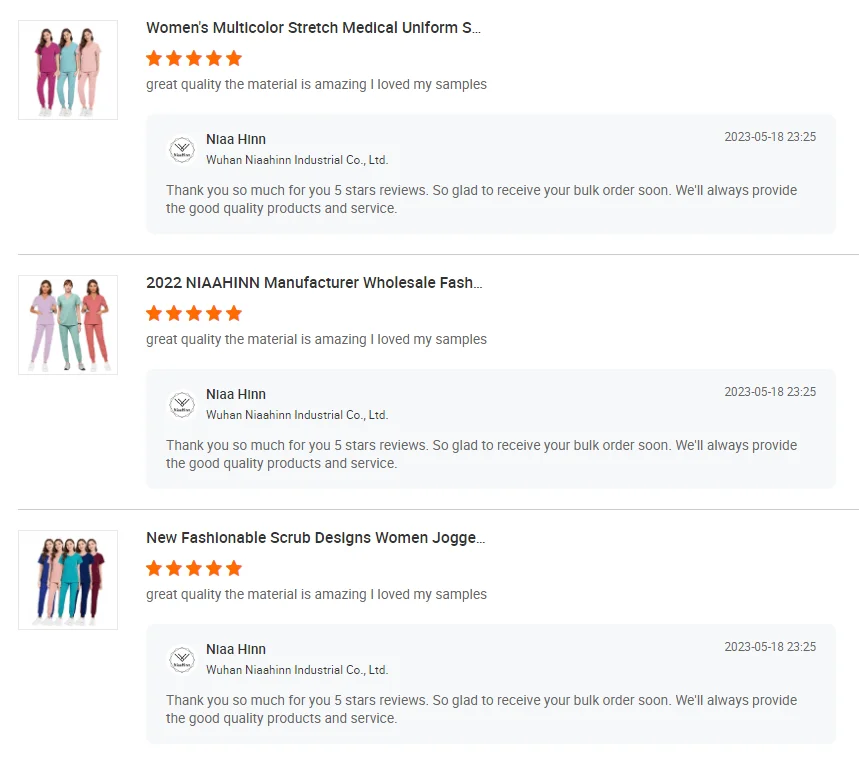Screen dimensions: 859x763
Task: Open the New Fashionable Scrub Designs thumbnail
Action: (68, 580)
